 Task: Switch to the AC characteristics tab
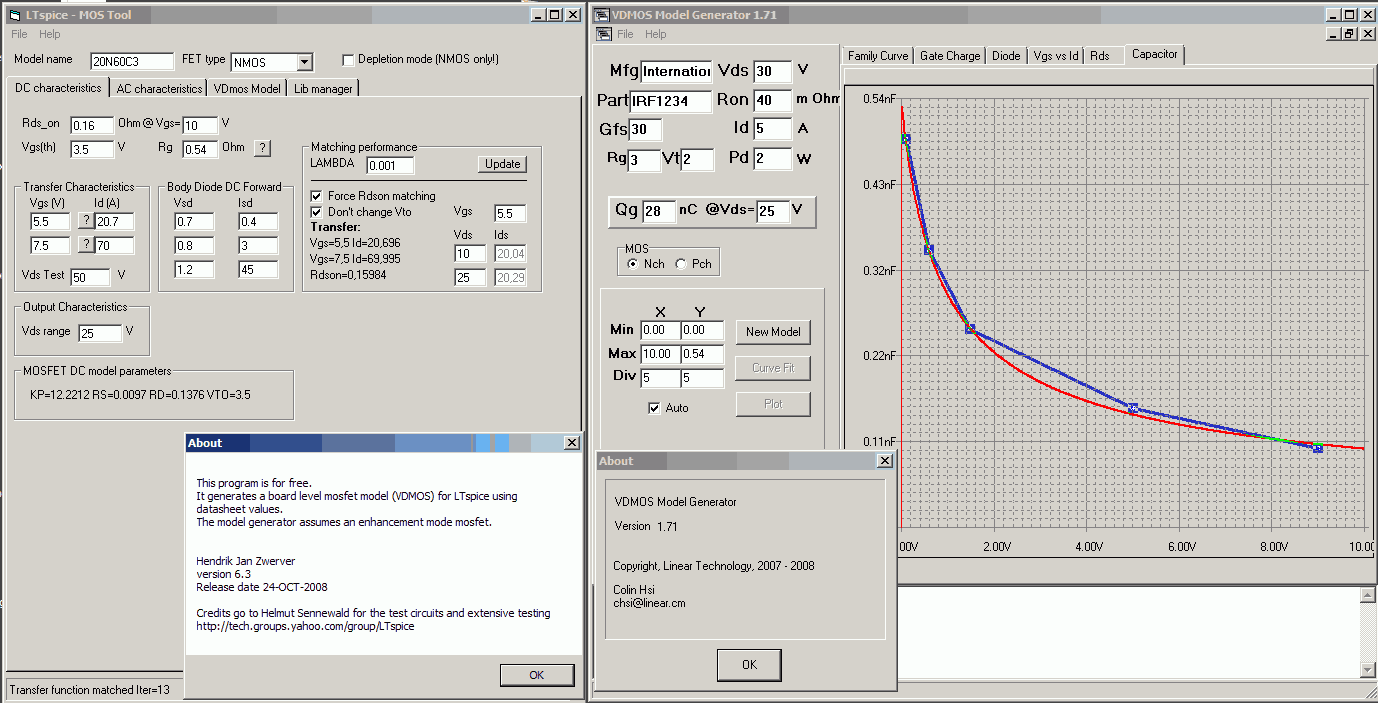click(x=159, y=88)
